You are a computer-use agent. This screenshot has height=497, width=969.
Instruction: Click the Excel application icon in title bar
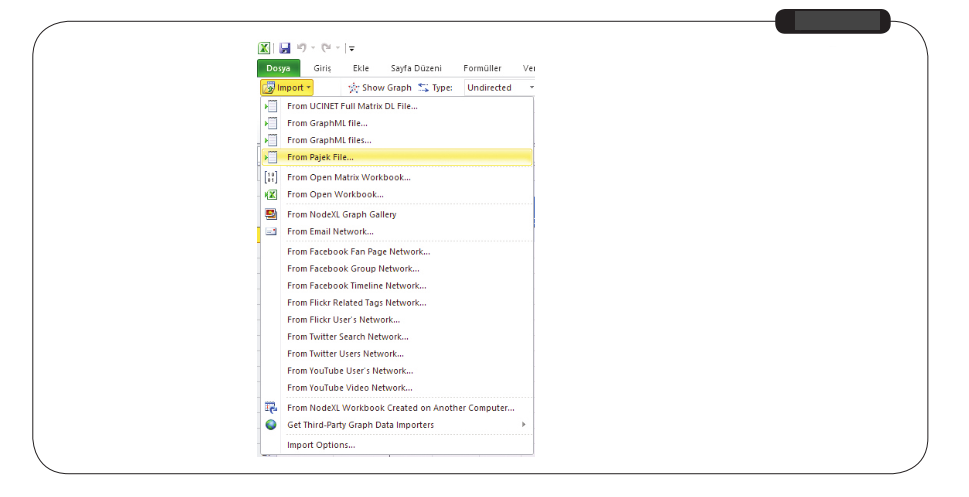pos(265,48)
